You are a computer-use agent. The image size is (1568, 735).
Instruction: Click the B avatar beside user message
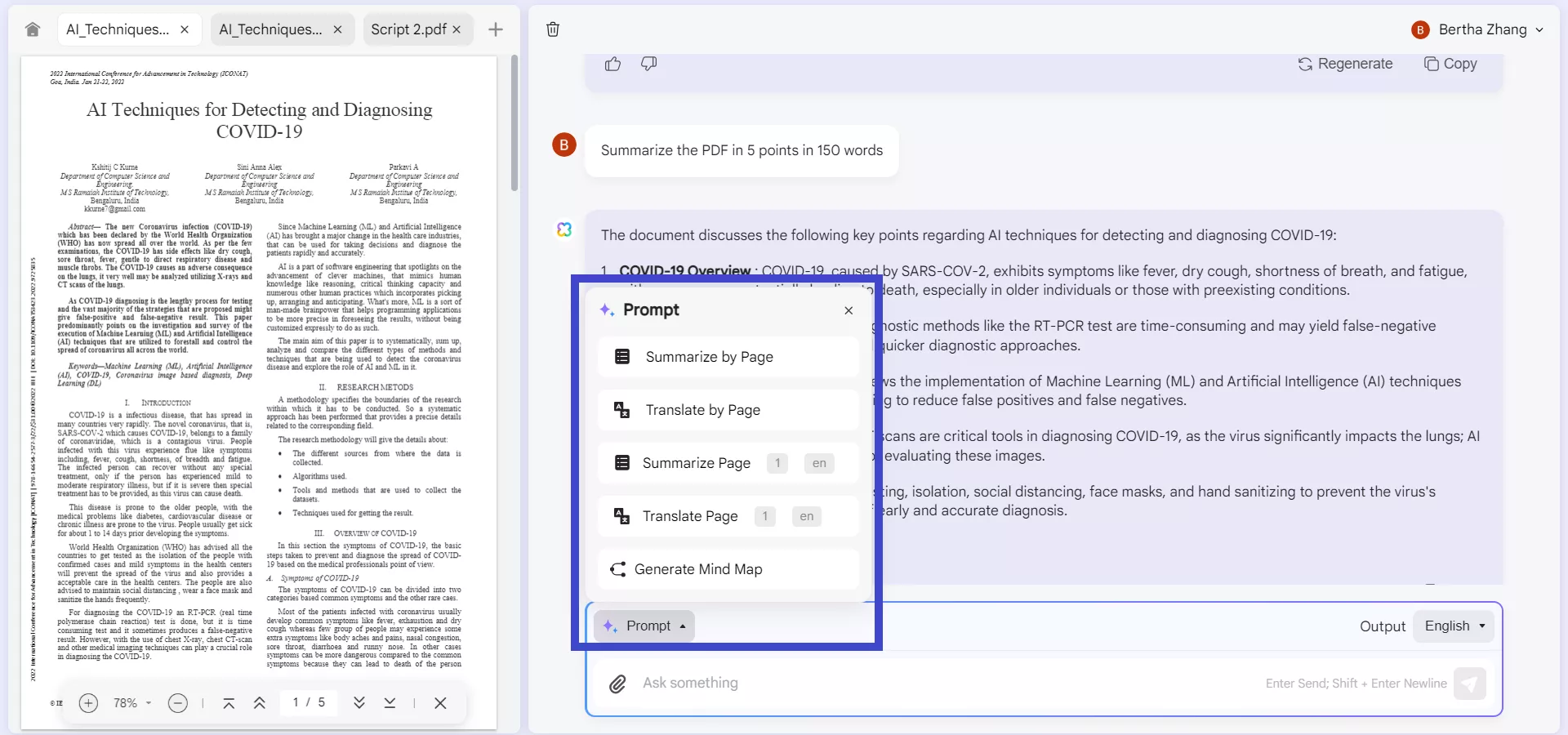click(564, 145)
